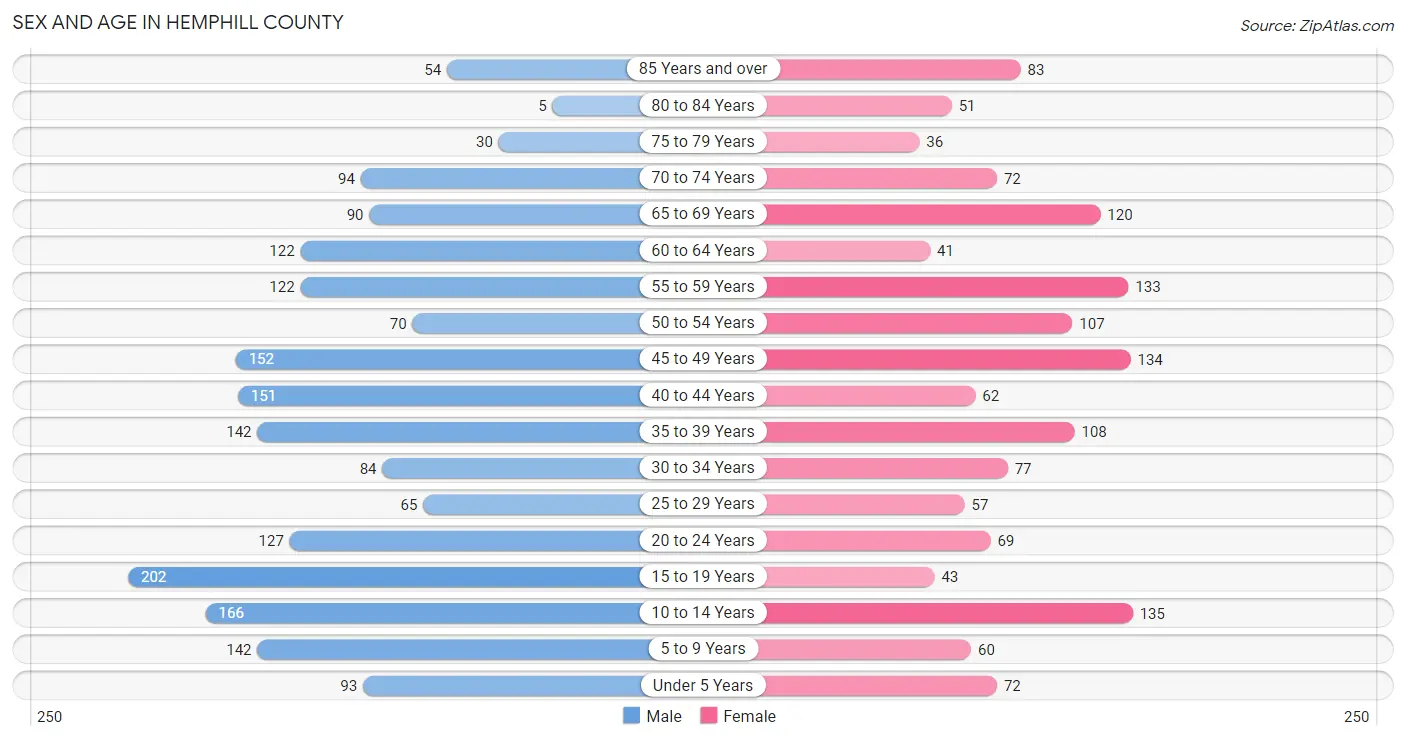Image resolution: width=1406 pixels, height=741 pixels.
Task: Click the 40 to 44 Years age label
Action: coord(703,395)
